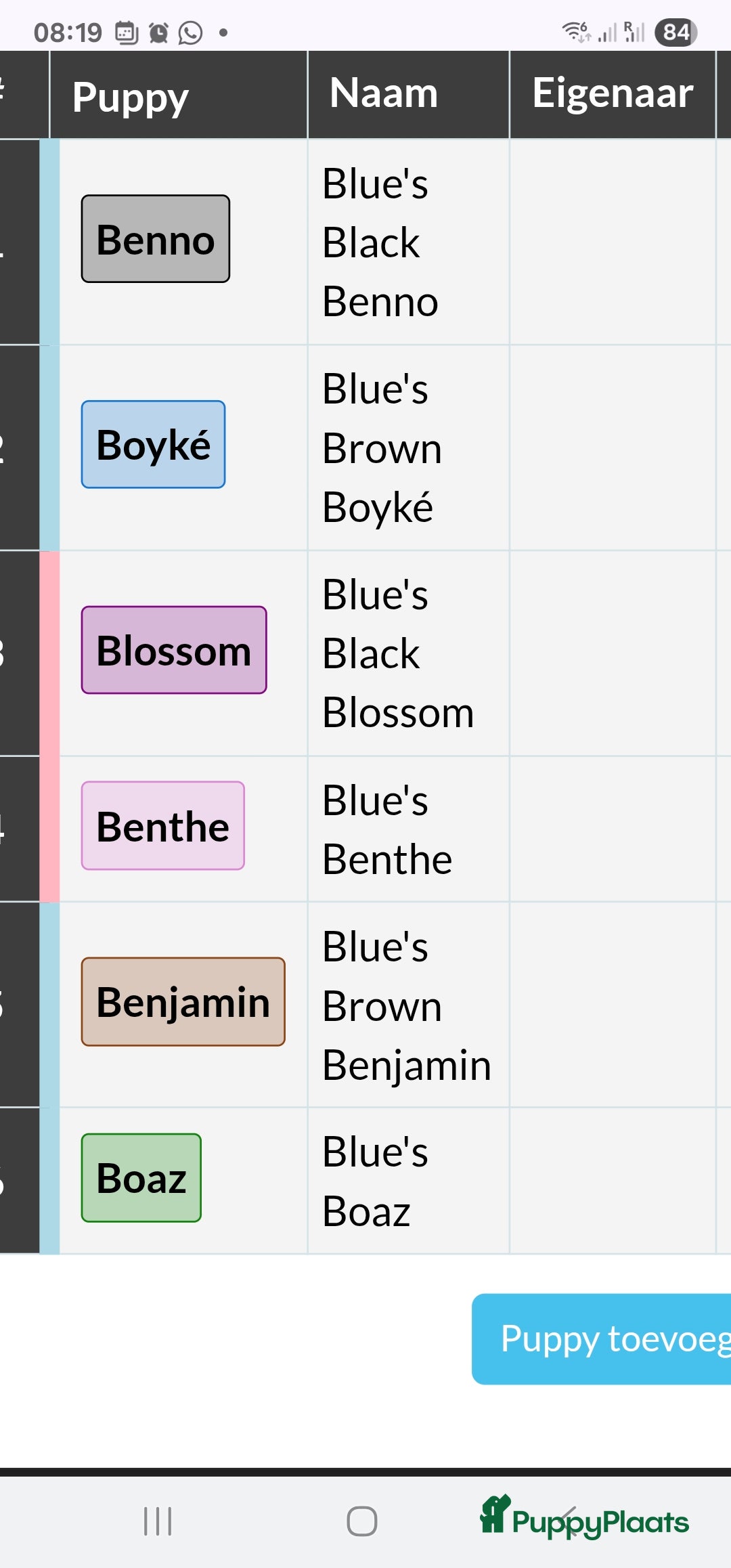Tap the alarm icon in status bar
The width and height of the screenshot is (731, 1568).
coord(158,32)
